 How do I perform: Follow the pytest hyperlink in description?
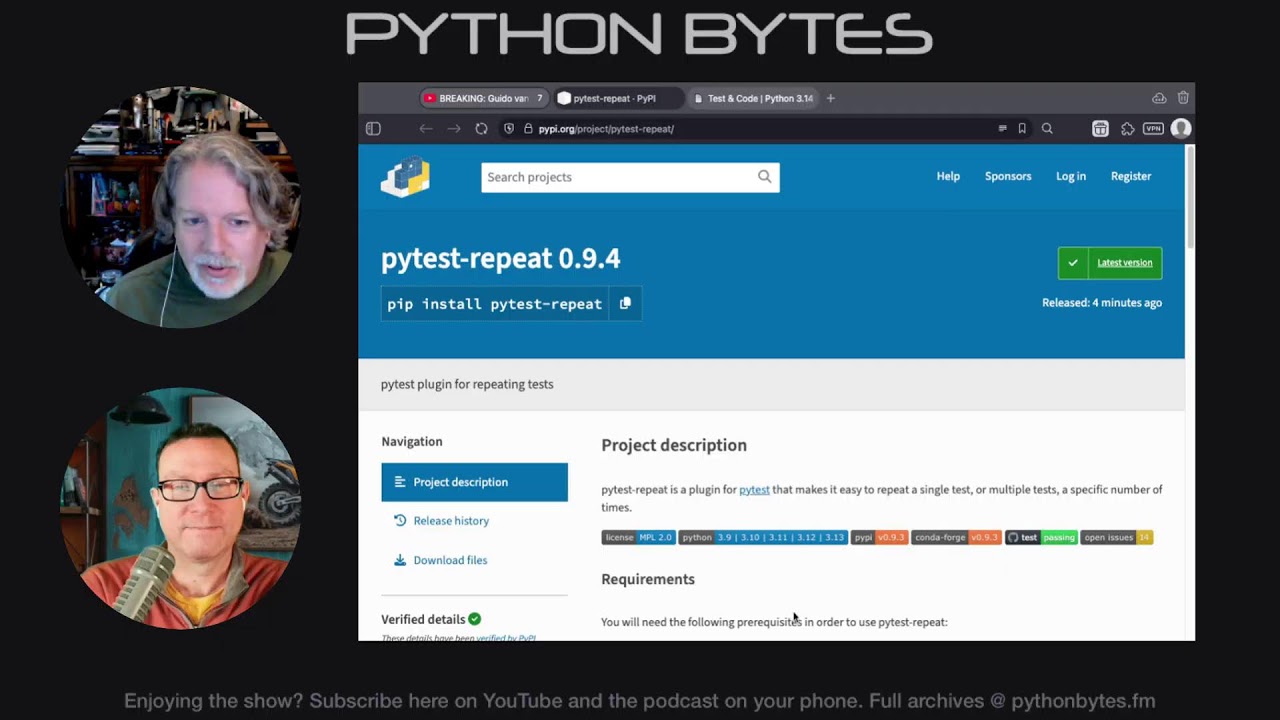(754, 490)
